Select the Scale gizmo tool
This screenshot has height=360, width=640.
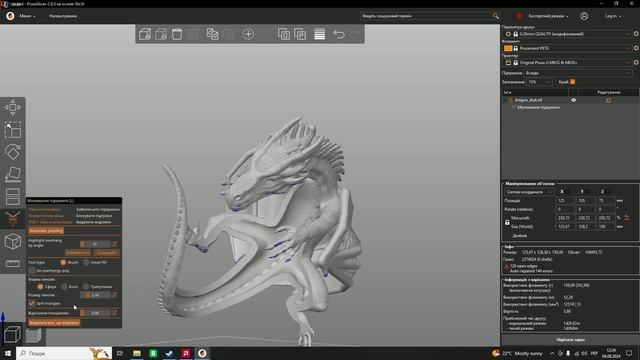(x=13, y=130)
